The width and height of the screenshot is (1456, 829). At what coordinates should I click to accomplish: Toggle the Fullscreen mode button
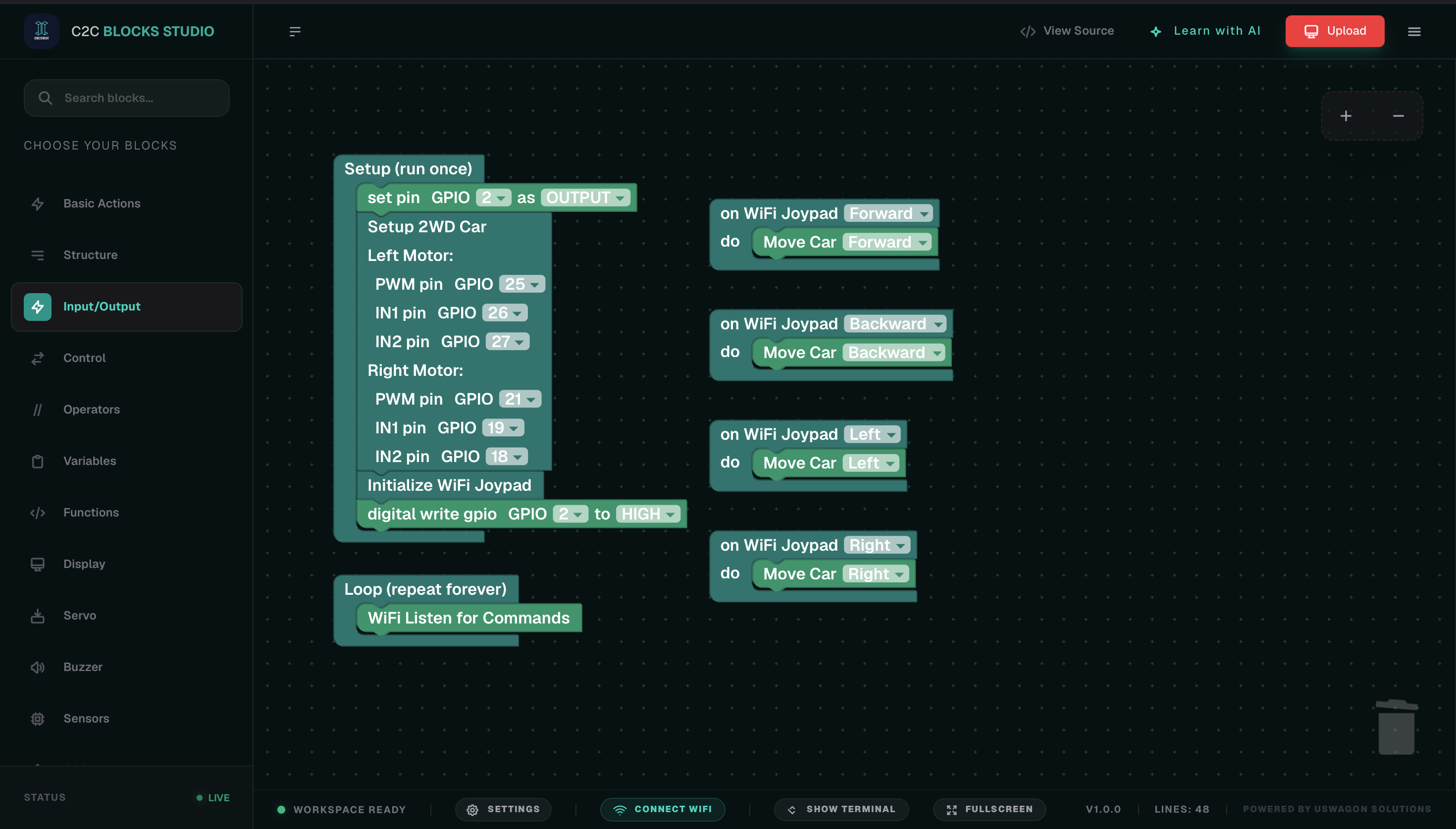(989, 809)
